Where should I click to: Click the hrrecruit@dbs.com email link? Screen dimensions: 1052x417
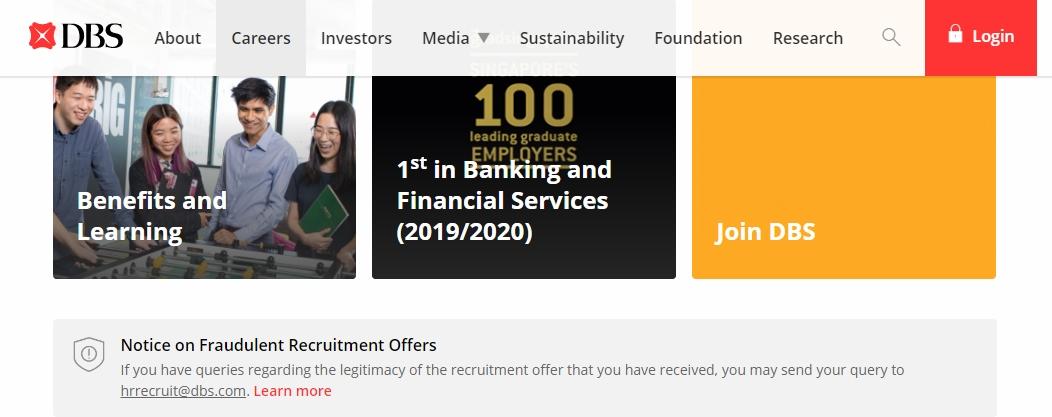[183, 391]
